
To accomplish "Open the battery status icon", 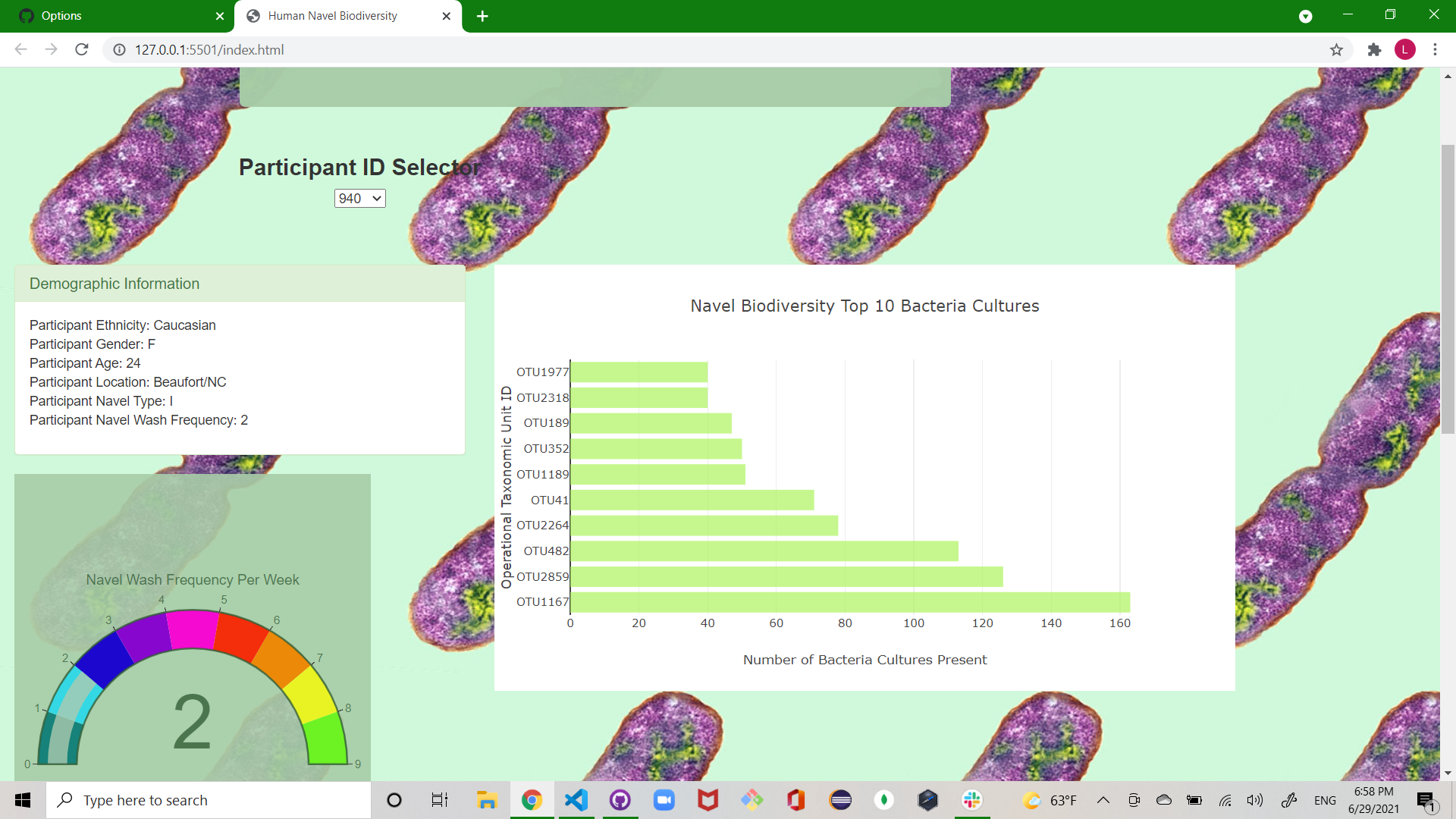I will coord(1194,800).
